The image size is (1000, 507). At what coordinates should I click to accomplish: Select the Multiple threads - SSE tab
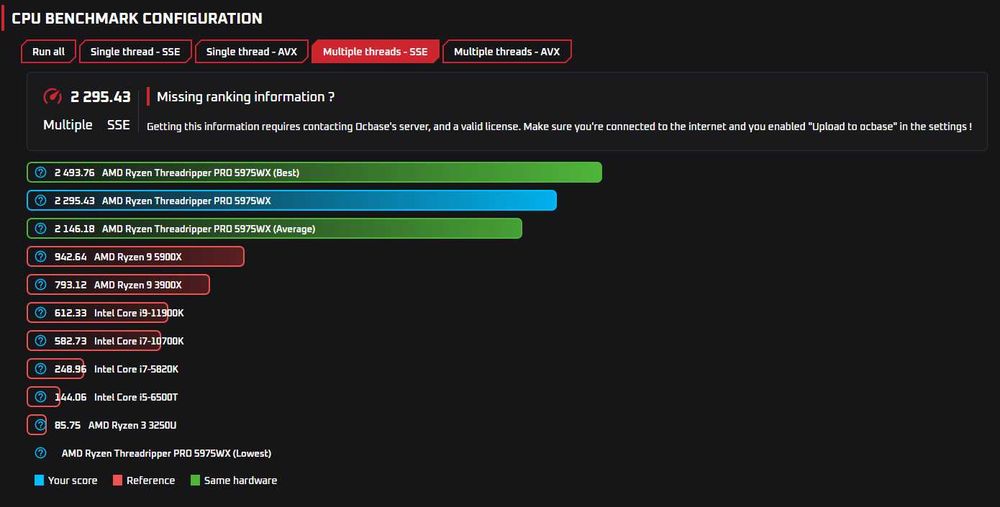click(x=375, y=52)
